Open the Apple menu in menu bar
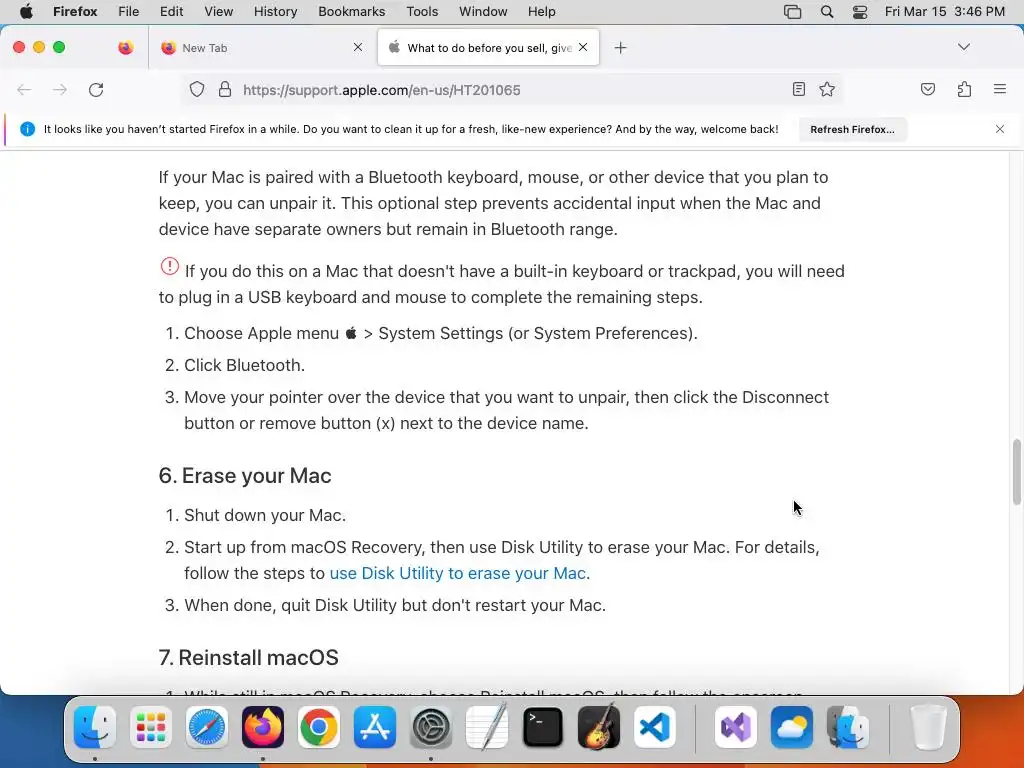The width and height of the screenshot is (1024, 768). click(26, 12)
